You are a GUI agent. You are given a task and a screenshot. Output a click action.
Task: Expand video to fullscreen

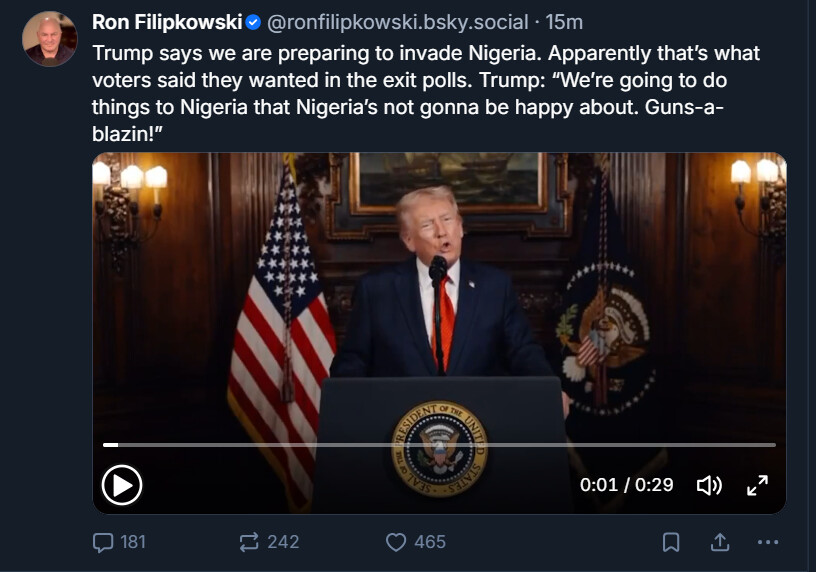[x=758, y=485]
